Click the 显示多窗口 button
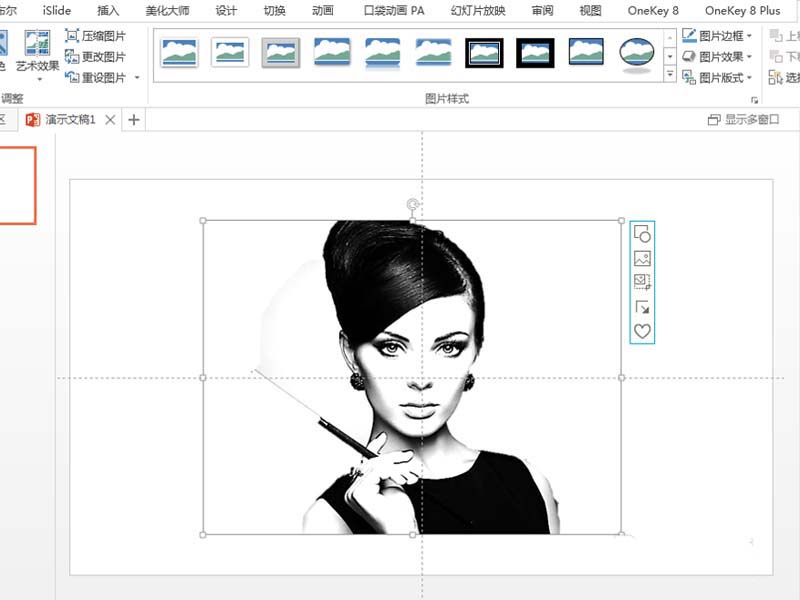The width and height of the screenshot is (800, 600). pyautogui.click(x=743, y=120)
